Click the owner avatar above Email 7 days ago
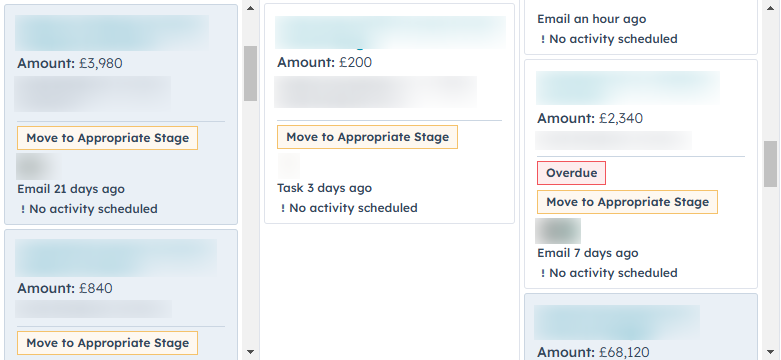781x360 pixels. [558, 231]
